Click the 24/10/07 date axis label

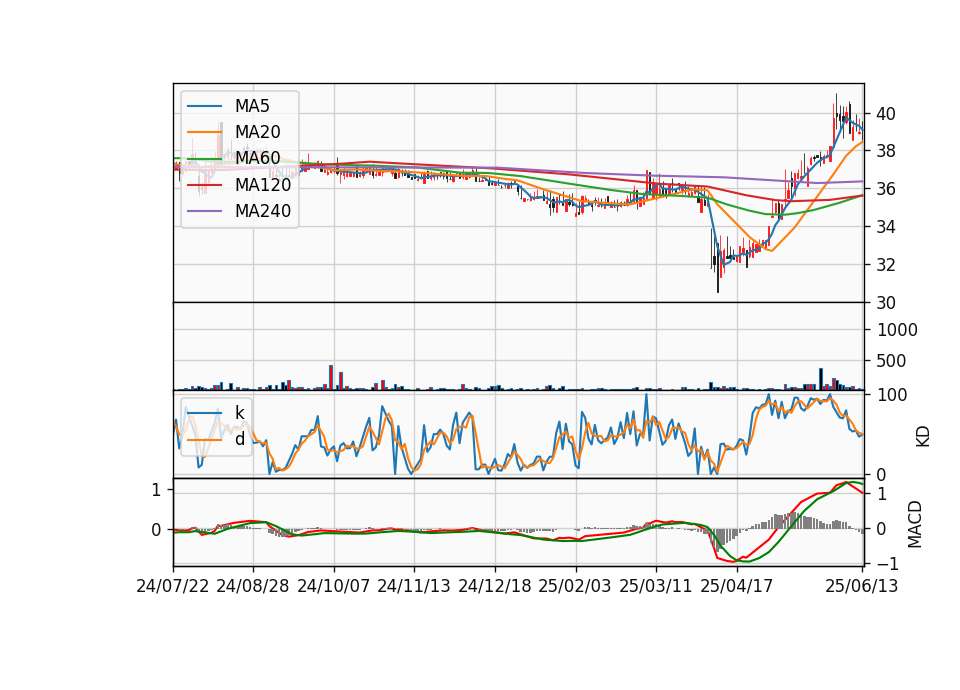coord(334,586)
